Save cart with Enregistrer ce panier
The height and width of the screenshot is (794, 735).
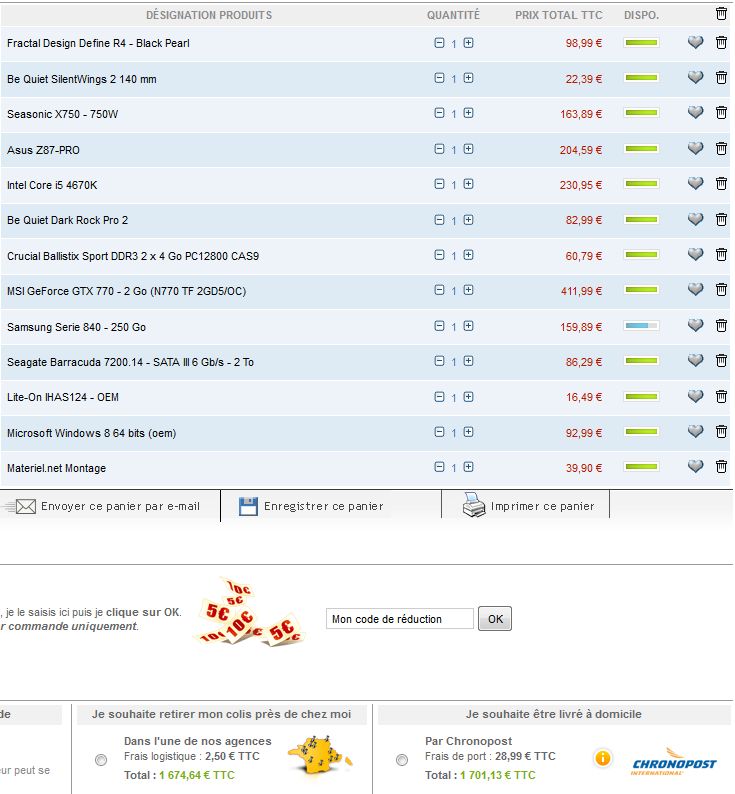(x=311, y=506)
